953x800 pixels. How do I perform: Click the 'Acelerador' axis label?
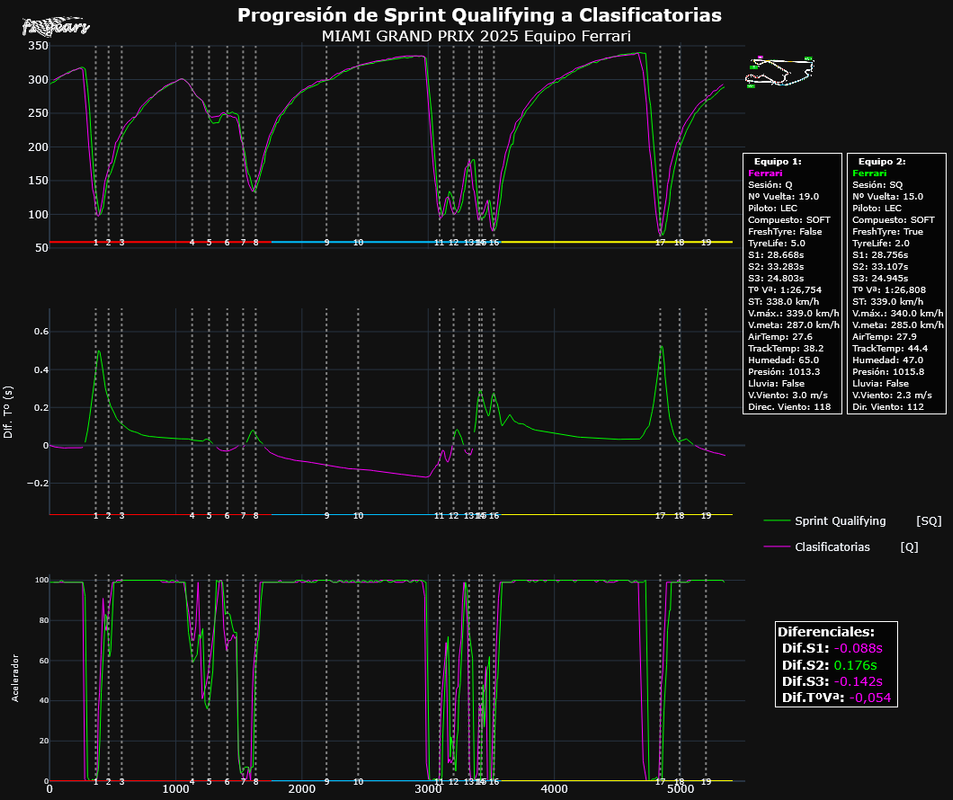pyautogui.click(x=15, y=678)
